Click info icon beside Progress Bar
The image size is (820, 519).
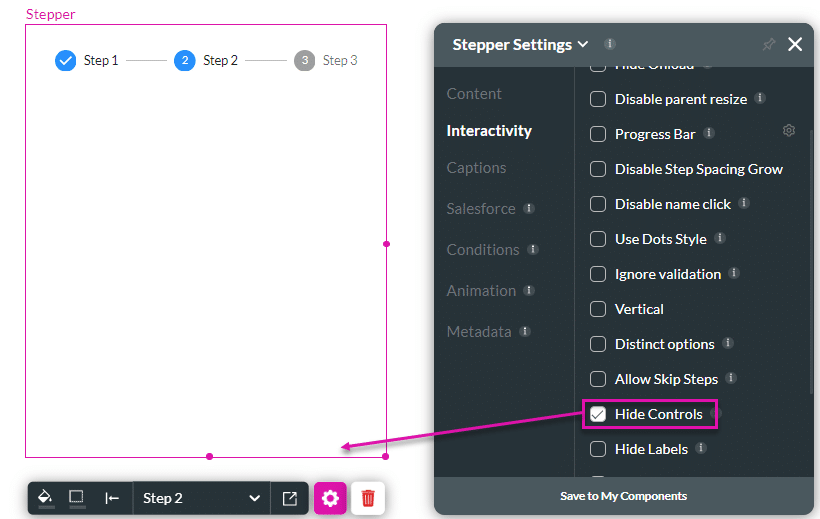click(709, 133)
